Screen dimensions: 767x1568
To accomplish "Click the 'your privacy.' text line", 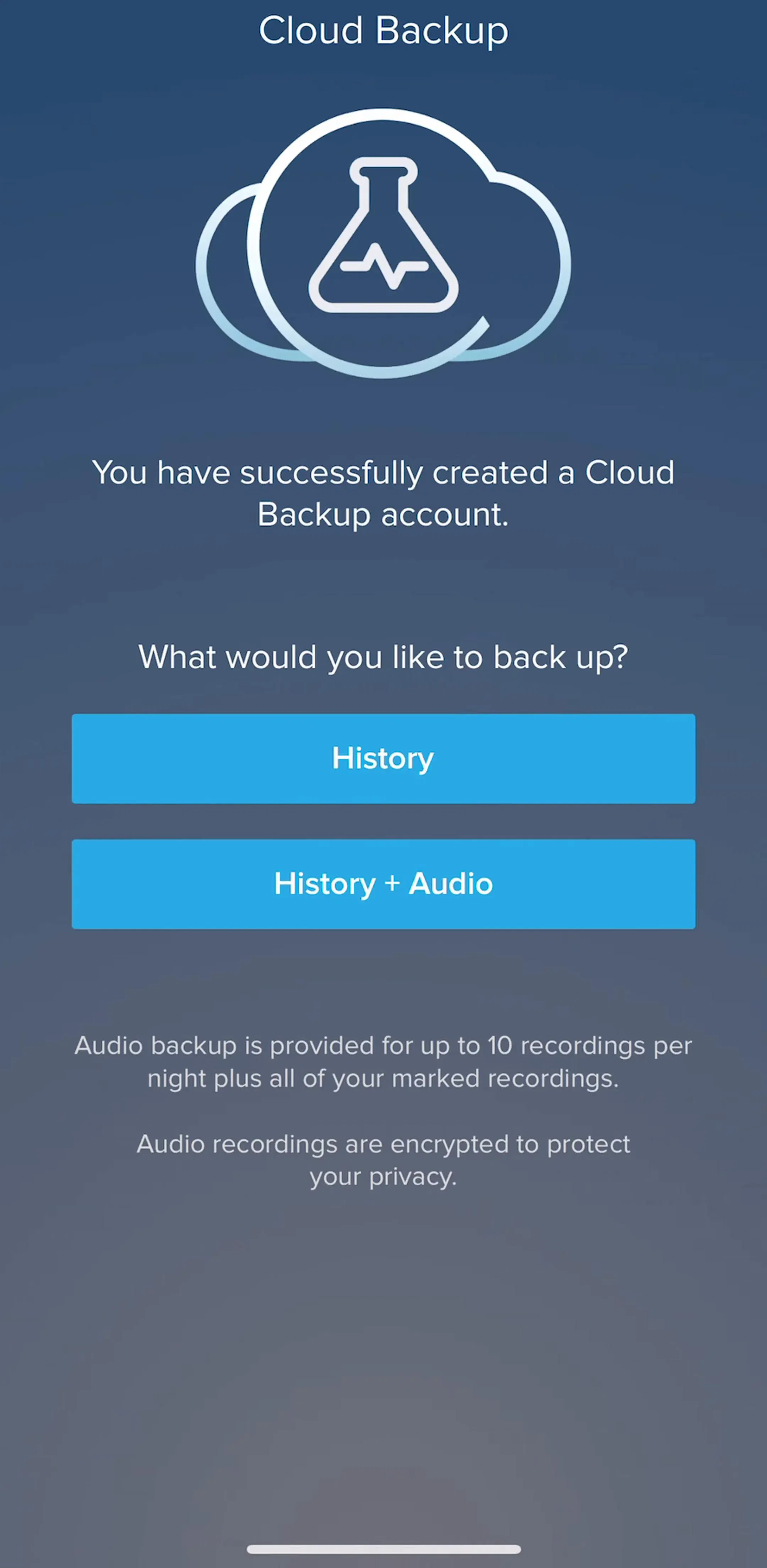I will click(383, 1177).
